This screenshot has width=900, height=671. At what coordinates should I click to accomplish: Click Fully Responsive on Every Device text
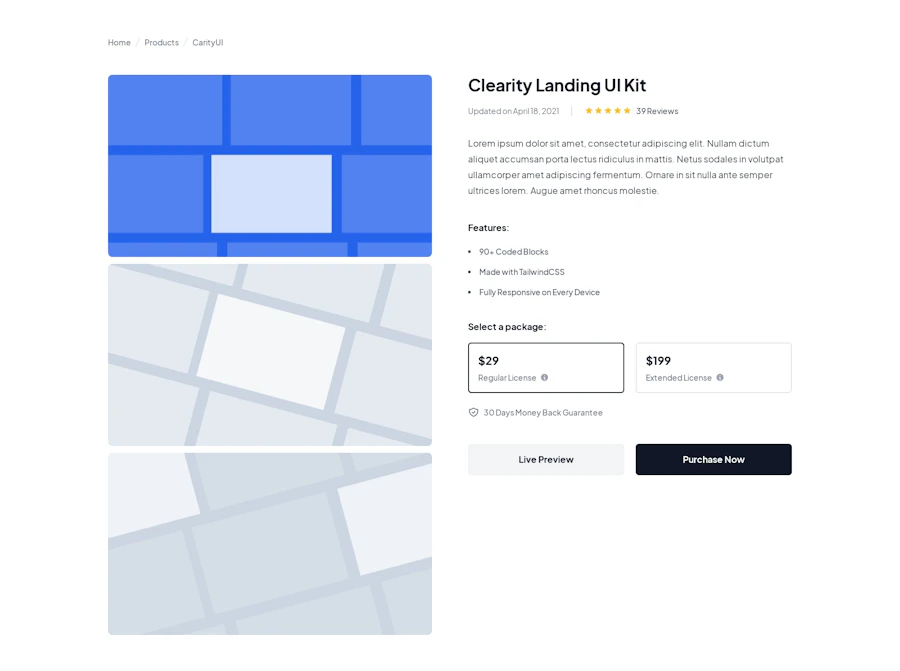540,292
